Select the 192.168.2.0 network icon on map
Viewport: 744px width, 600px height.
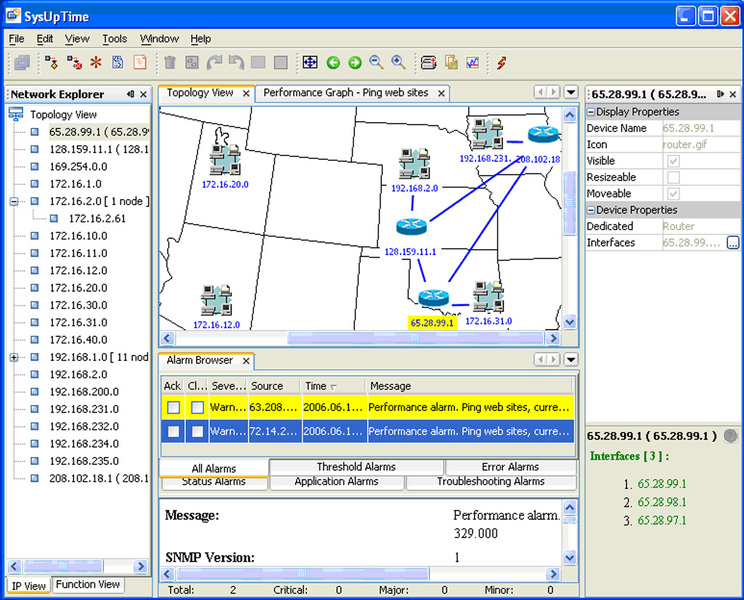click(x=414, y=164)
